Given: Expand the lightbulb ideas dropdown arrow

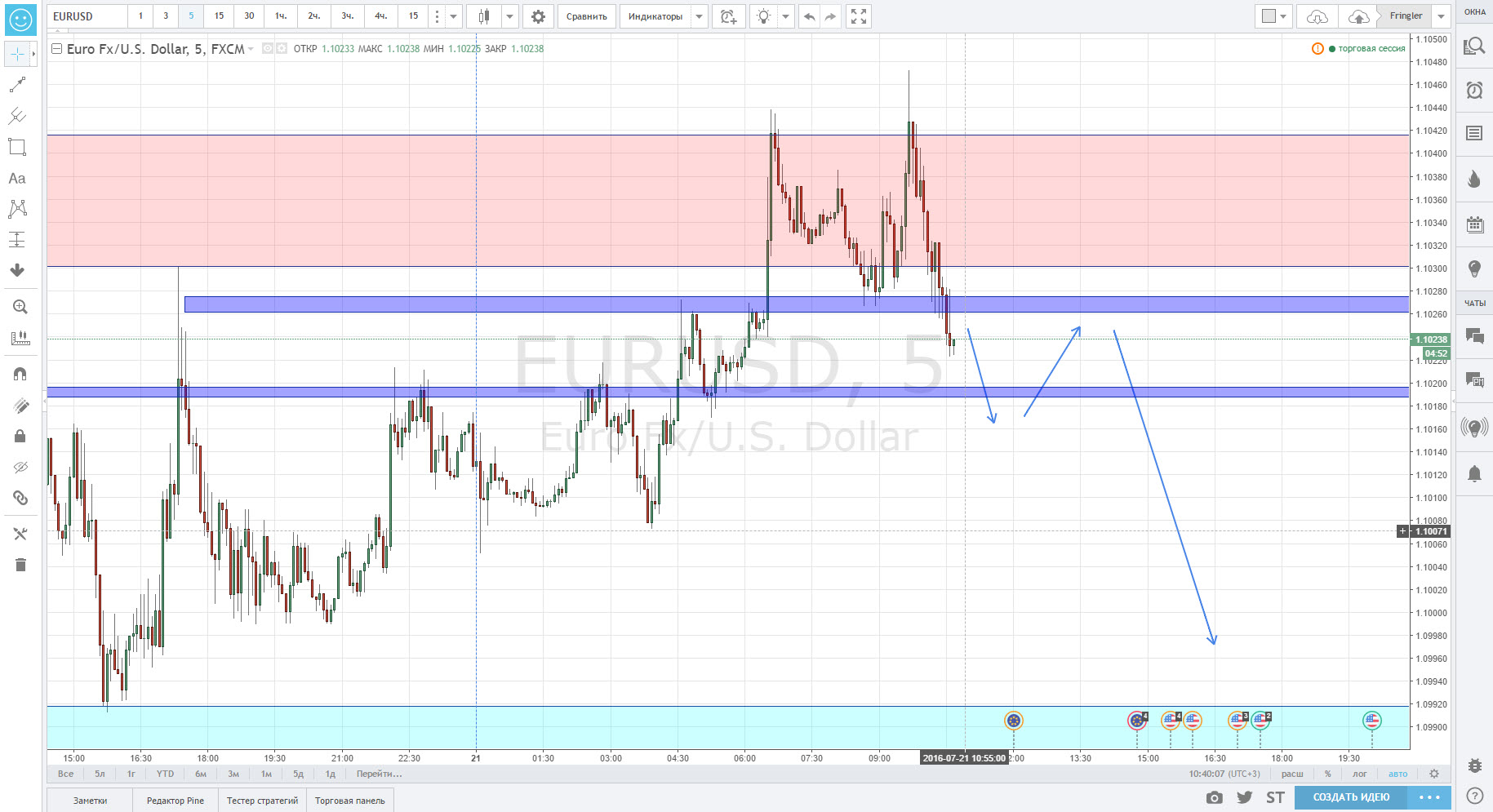Looking at the screenshot, I should click(x=785, y=16).
